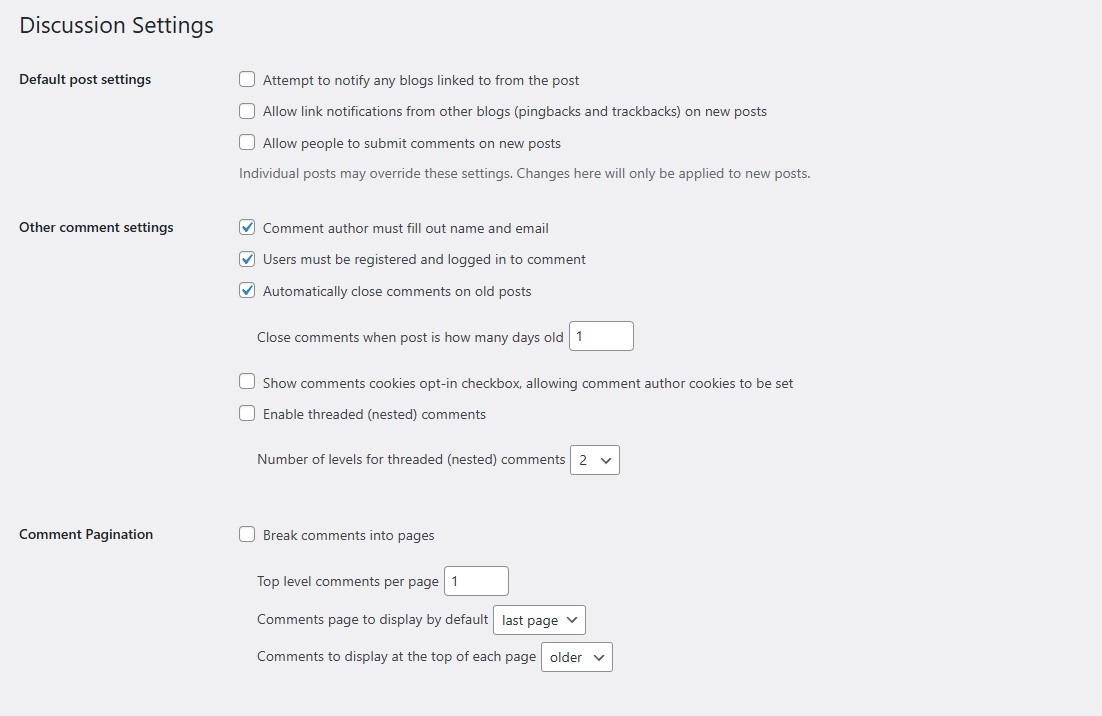Uncheck "Automatically close comments on old posts"
Image resolution: width=1102 pixels, height=716 pixels.
247,290
